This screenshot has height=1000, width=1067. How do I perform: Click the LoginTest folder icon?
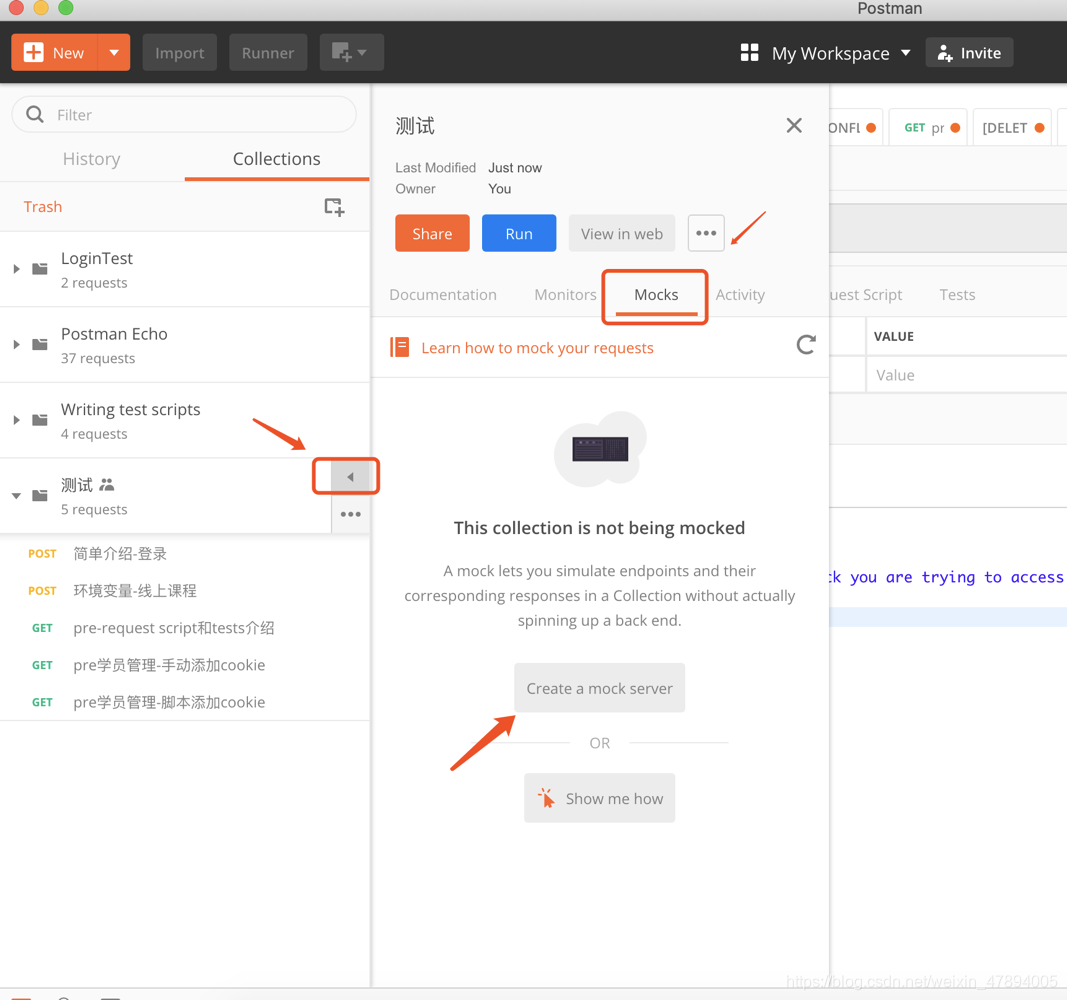pos(40,269)
